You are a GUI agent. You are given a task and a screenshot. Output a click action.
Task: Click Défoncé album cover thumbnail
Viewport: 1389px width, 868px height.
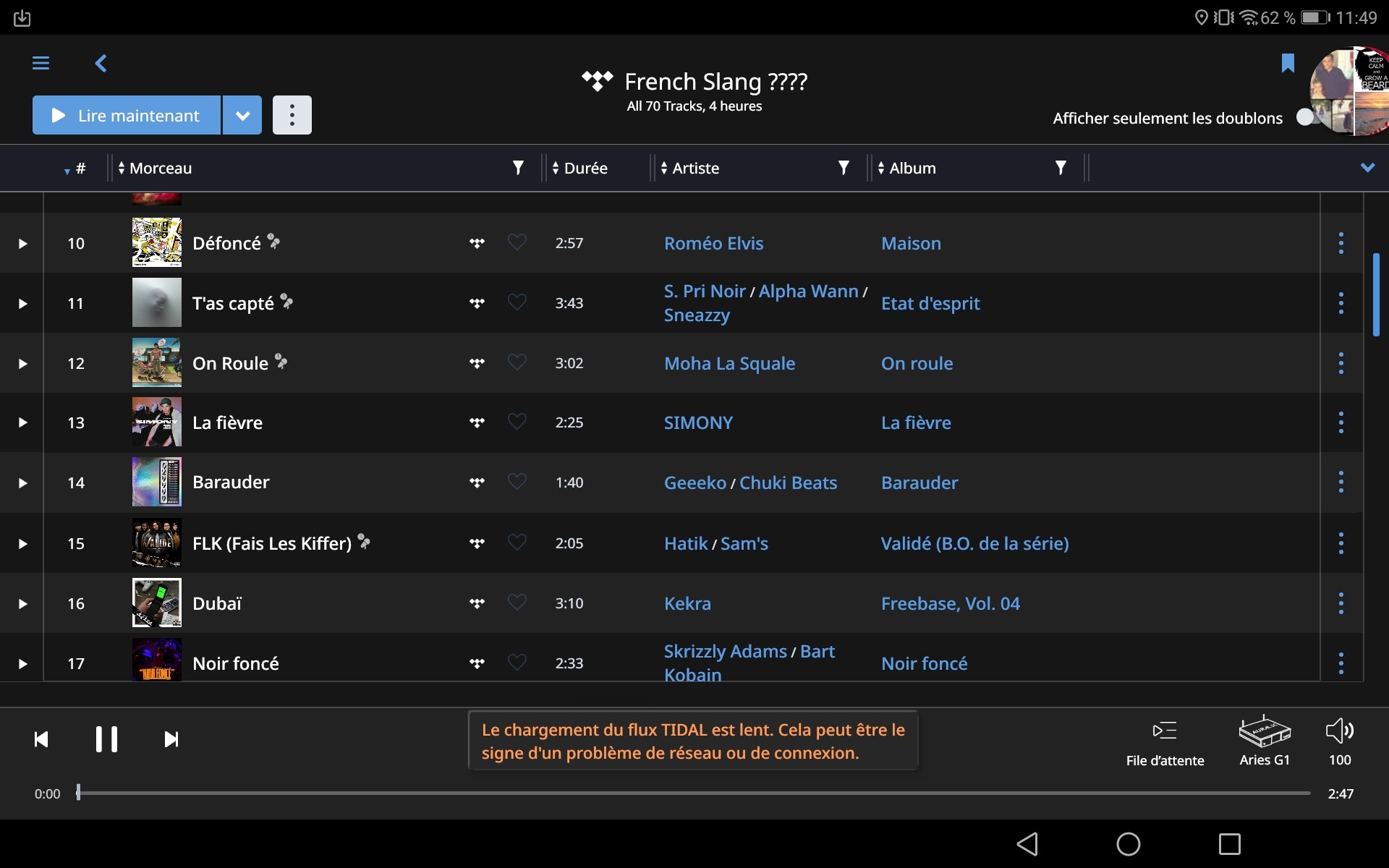[157, 243]
